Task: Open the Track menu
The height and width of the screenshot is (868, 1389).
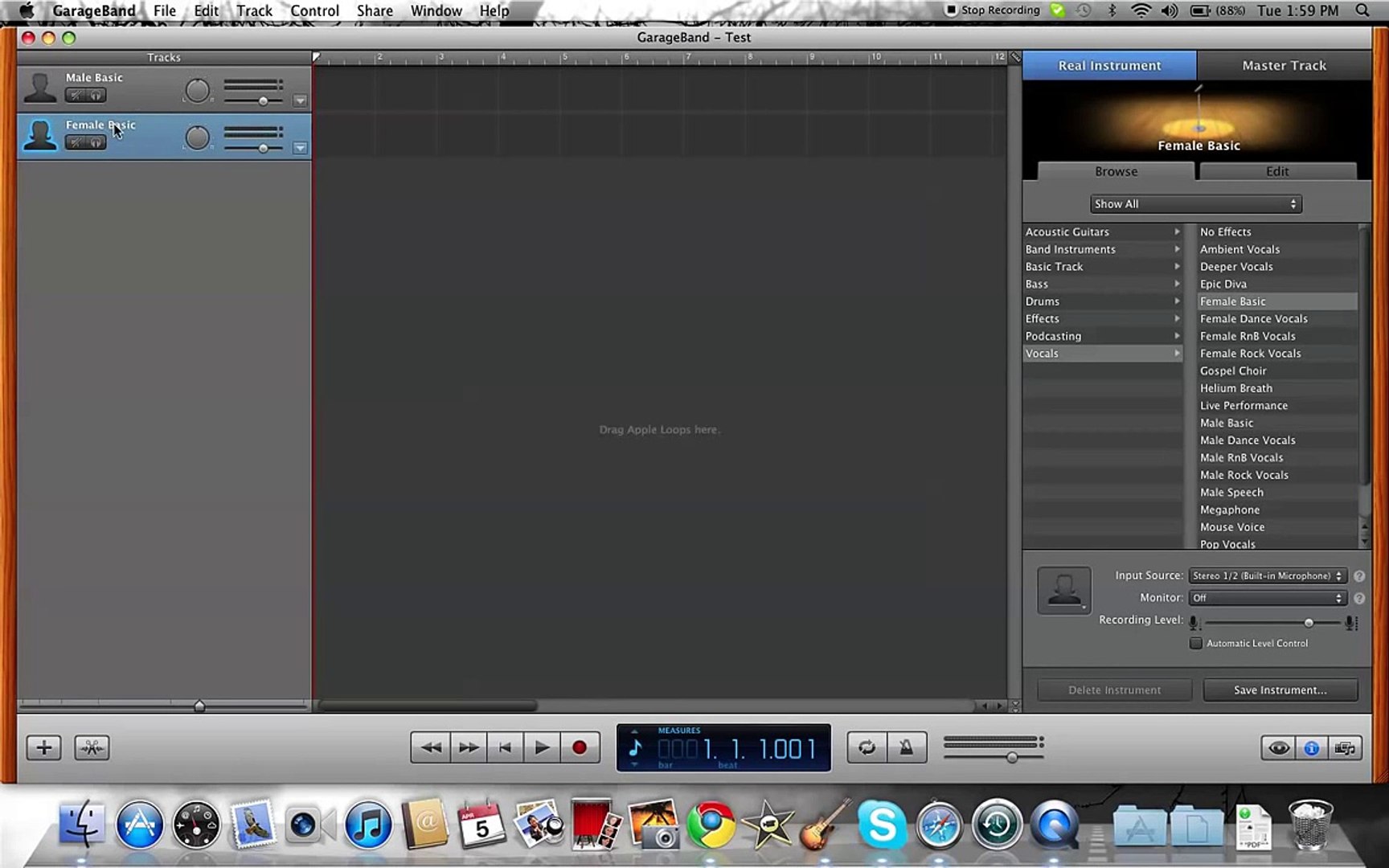Action: tap(254, 10)
